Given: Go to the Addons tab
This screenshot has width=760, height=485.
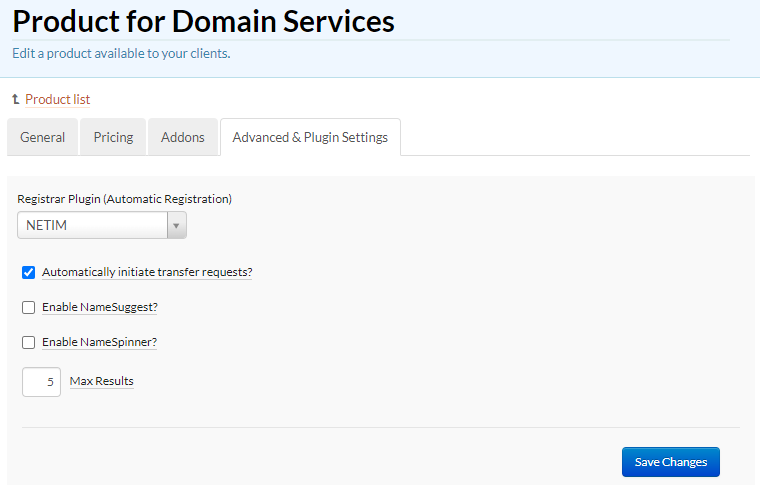Looking at the screenshot, I should [x=183, y=137].
